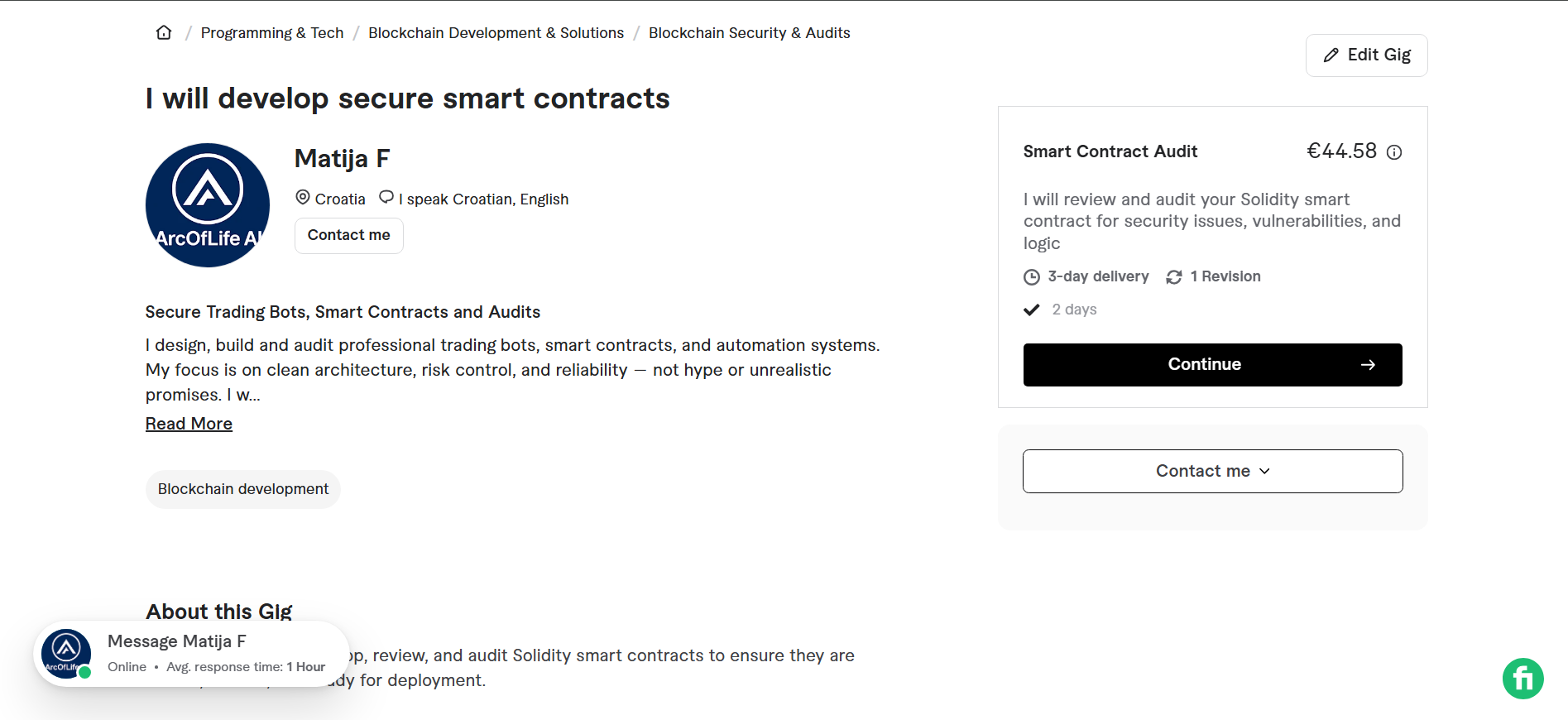This screenshot has height=720, width=1568.
Task: Click the speech bubble language icon
Action: (x=386, y=197)
